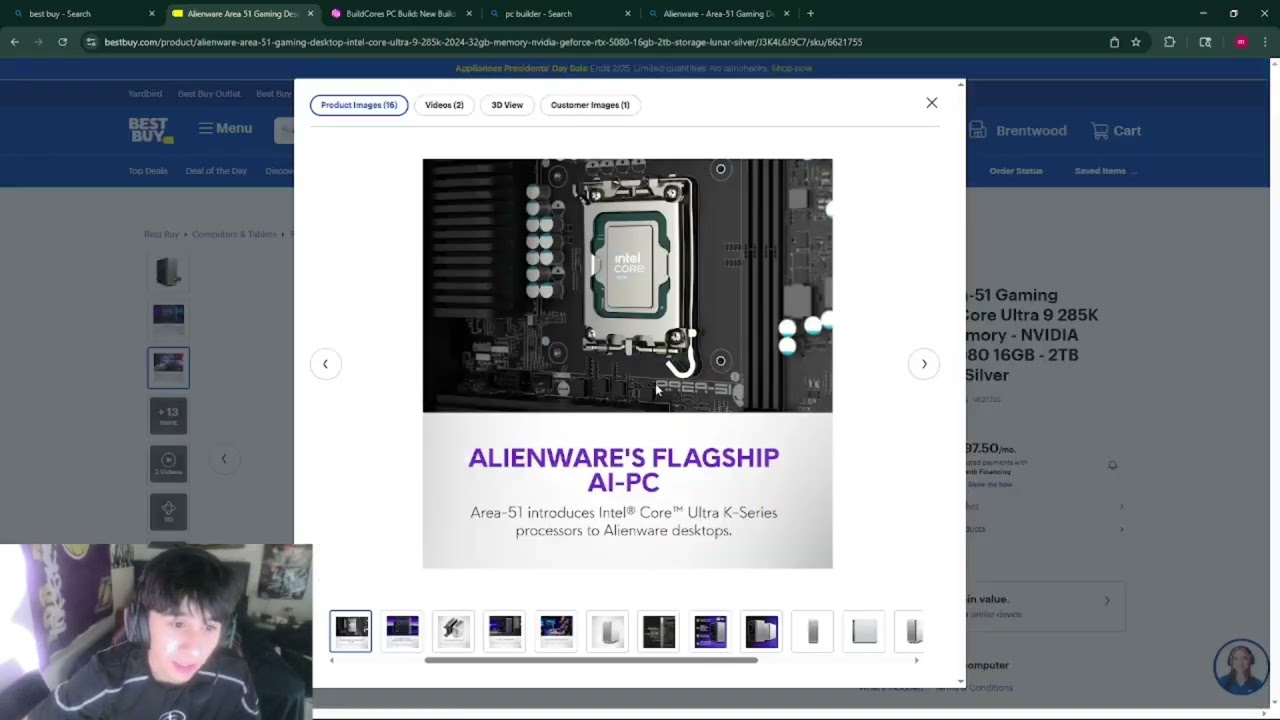Select the sixth thumbnail showing the silver tower
The height and width of the screenshot is (720, 1280).
[x=607, y=631]
